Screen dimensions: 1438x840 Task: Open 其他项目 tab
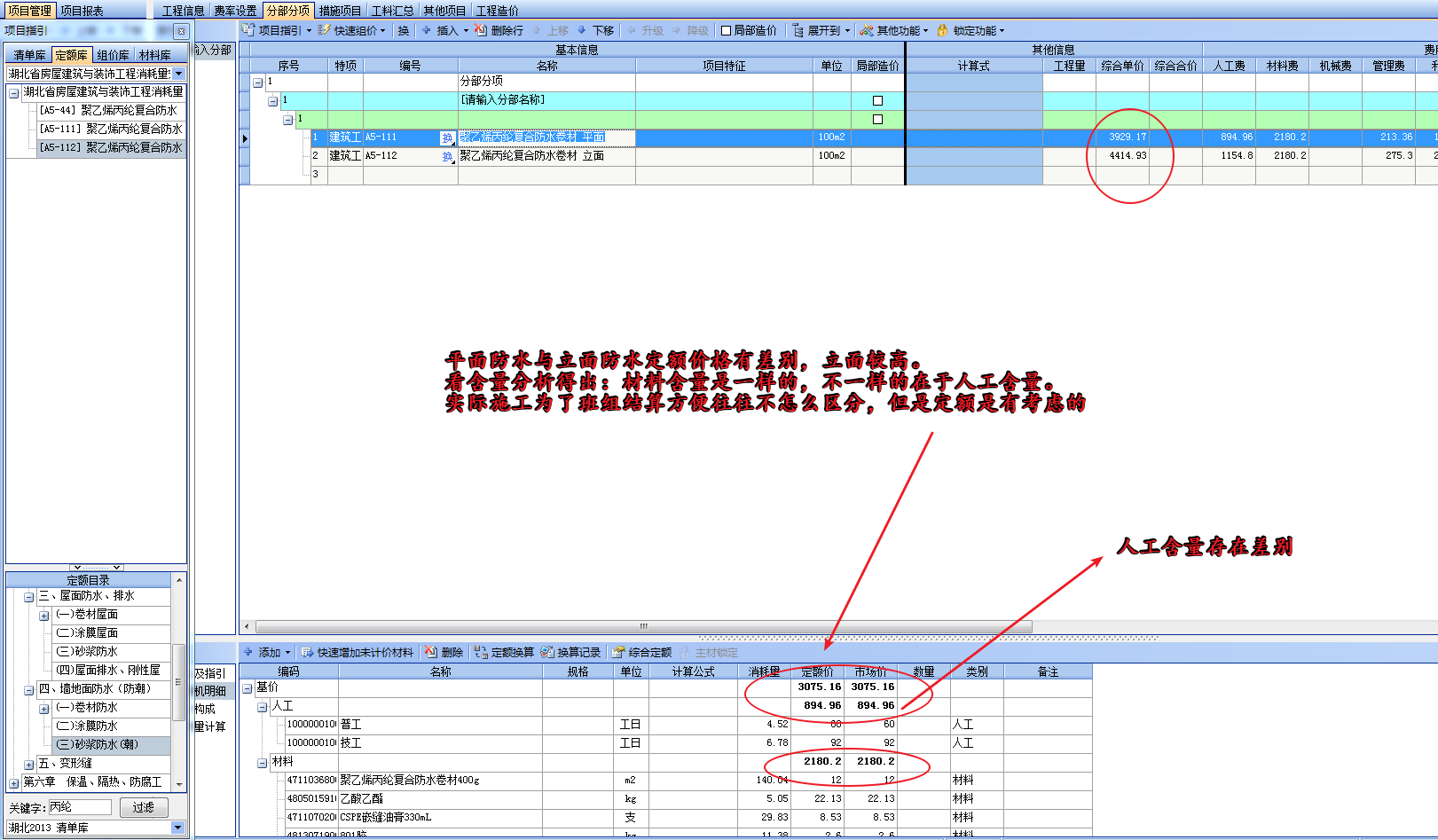tap(444, 11)
